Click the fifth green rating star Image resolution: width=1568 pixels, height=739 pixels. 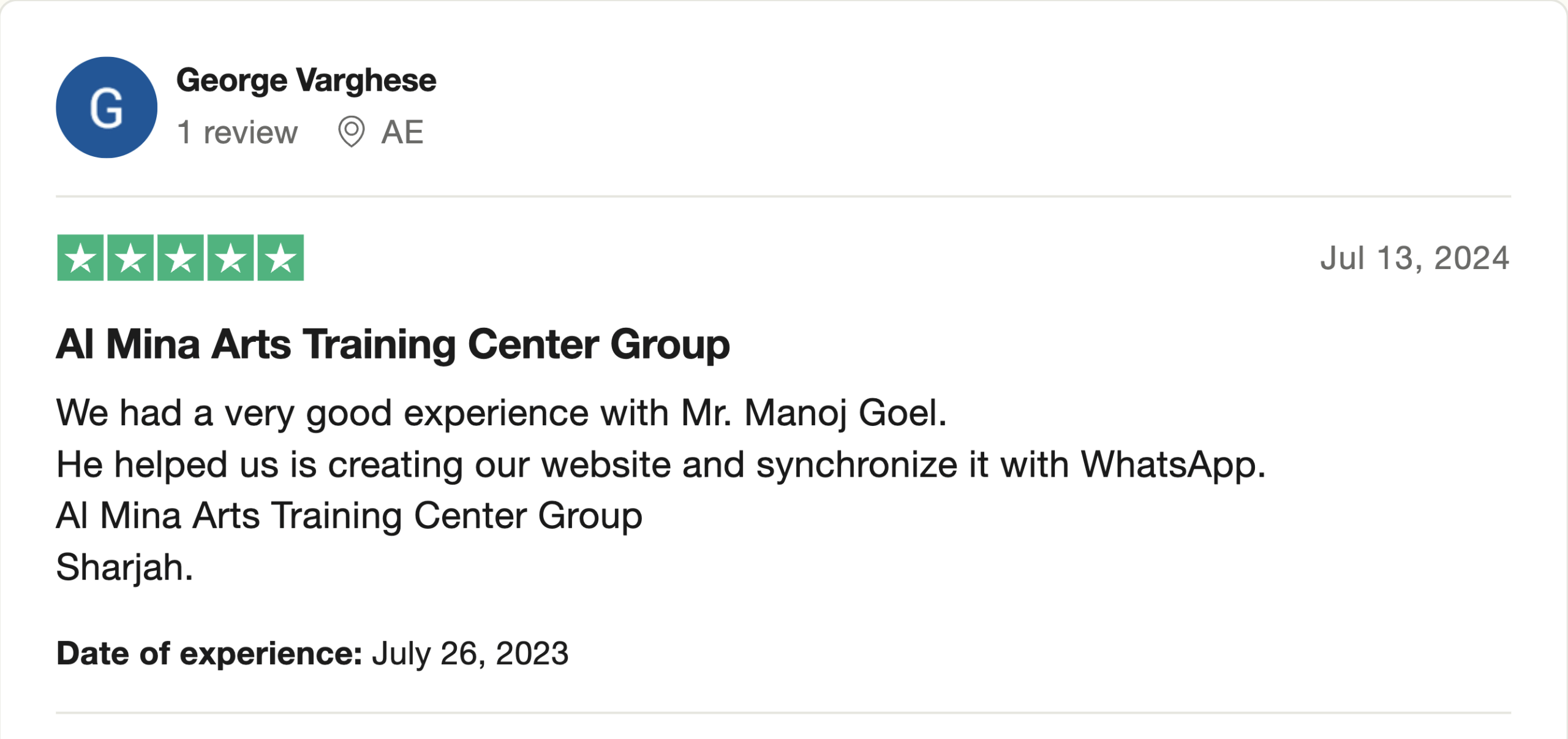[x=281, y=258]
